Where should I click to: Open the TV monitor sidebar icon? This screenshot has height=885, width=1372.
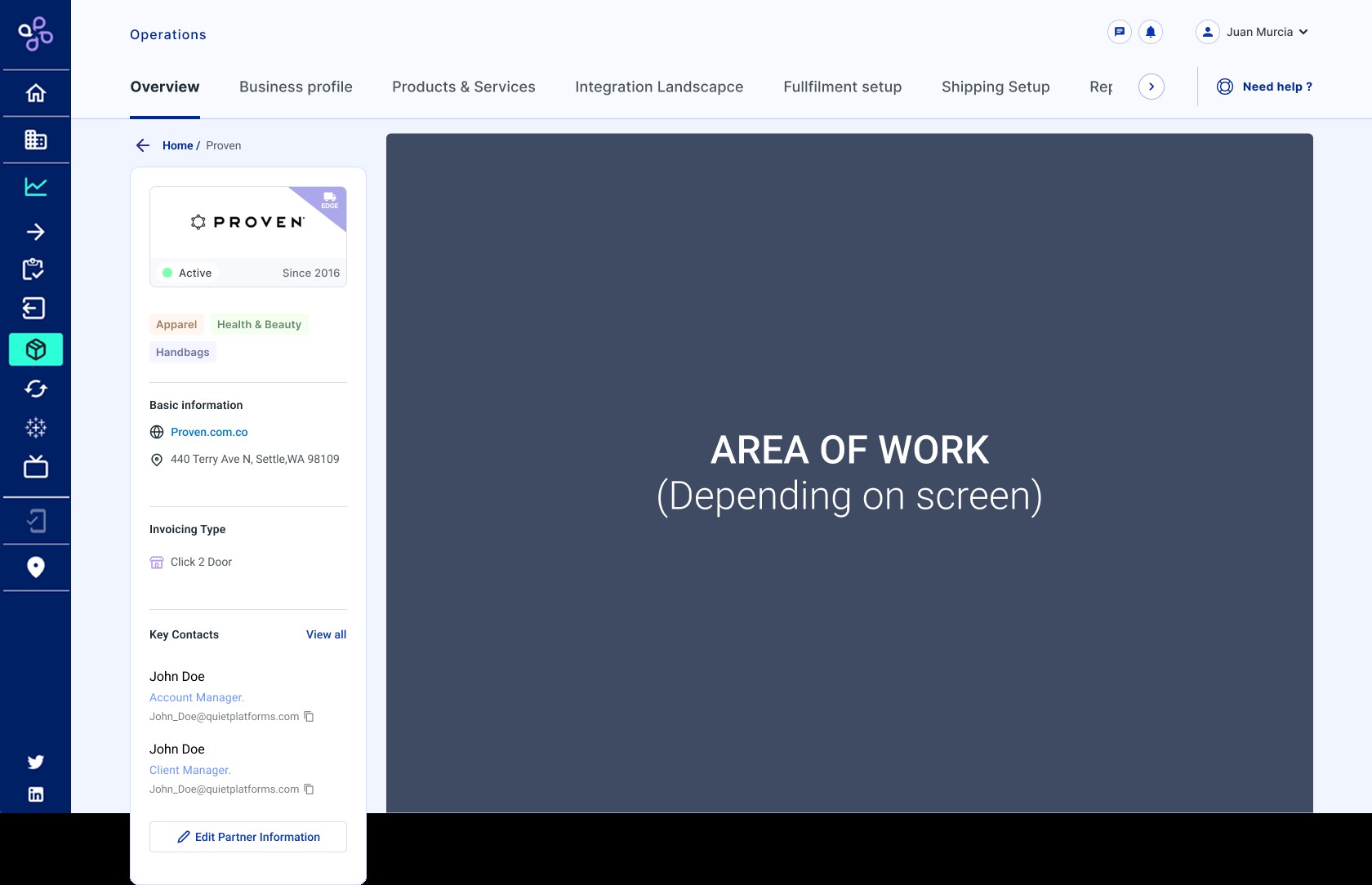(x=35, y=466)
